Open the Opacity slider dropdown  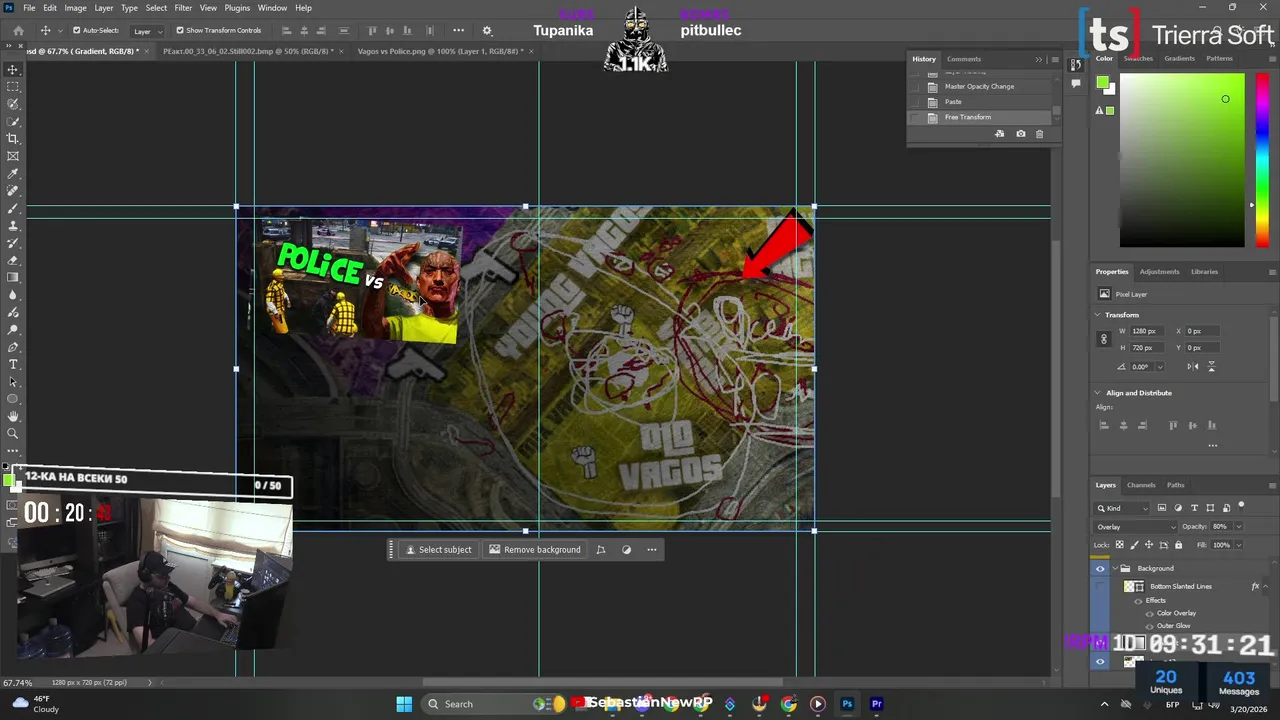point(1237,527)
